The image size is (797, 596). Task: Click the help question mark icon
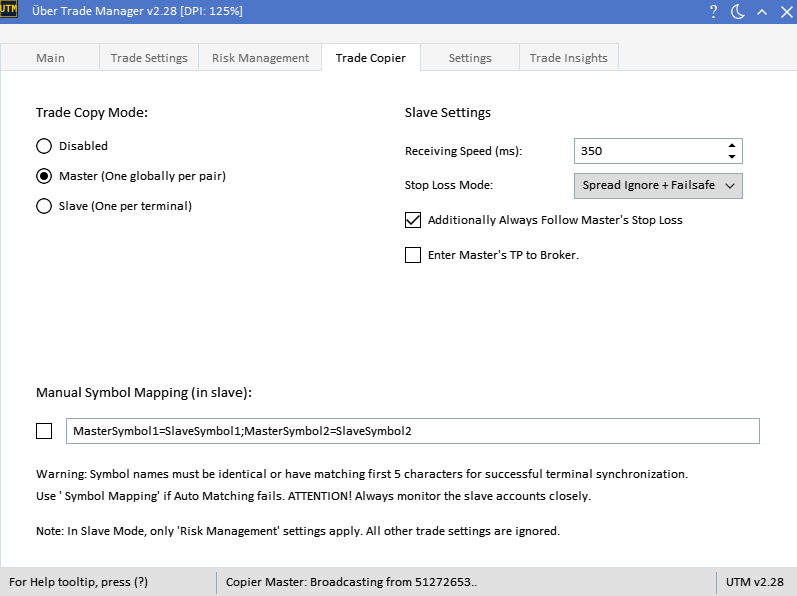click(x=713, y=12)
